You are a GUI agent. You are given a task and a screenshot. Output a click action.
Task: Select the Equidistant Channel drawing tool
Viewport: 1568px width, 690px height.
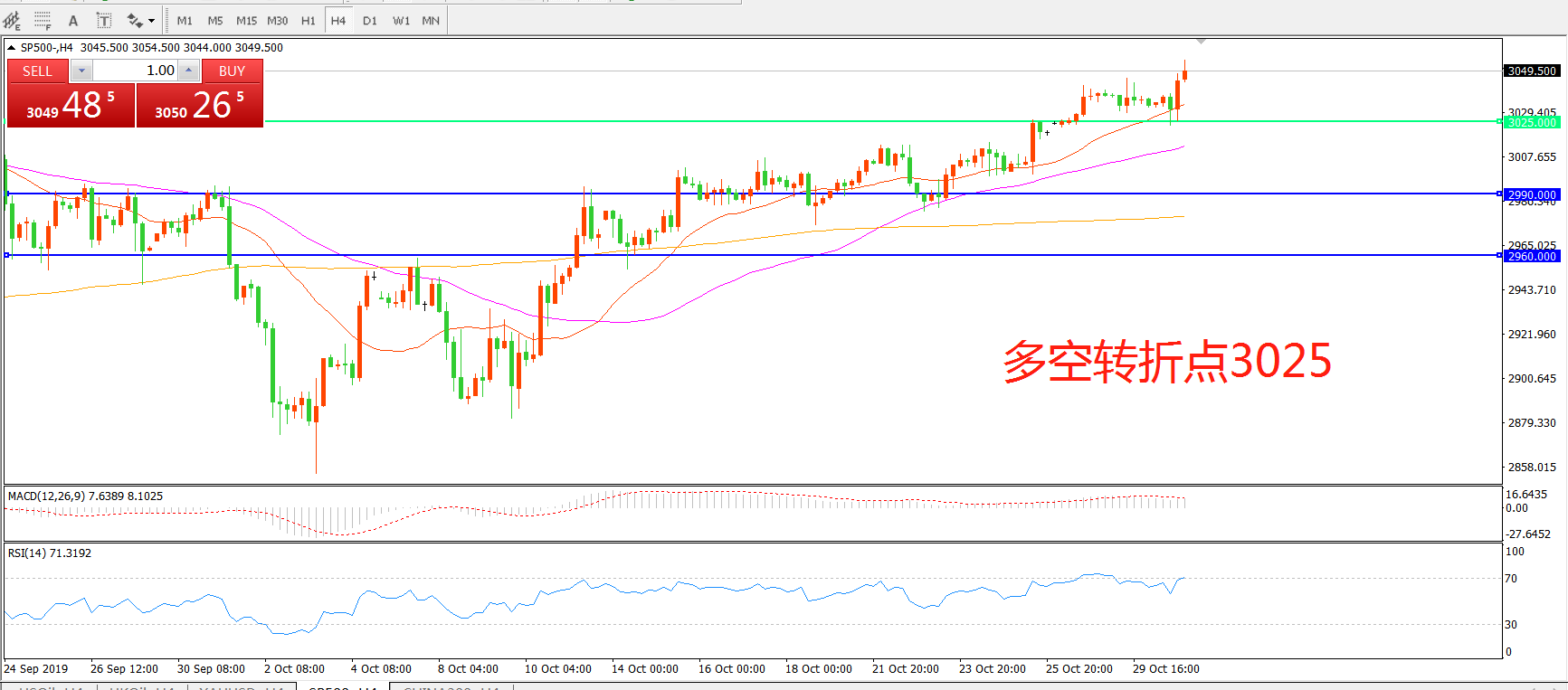(x=12, y=20)
